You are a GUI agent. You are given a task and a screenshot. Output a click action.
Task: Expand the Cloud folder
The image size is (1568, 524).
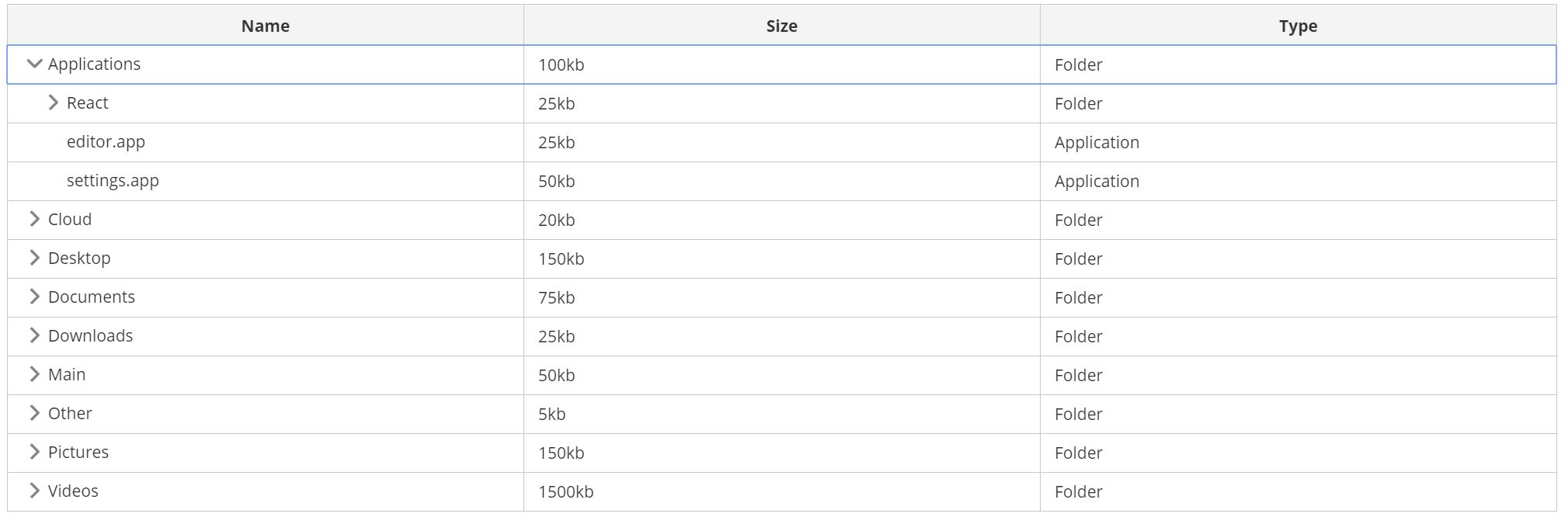(34, 219)
